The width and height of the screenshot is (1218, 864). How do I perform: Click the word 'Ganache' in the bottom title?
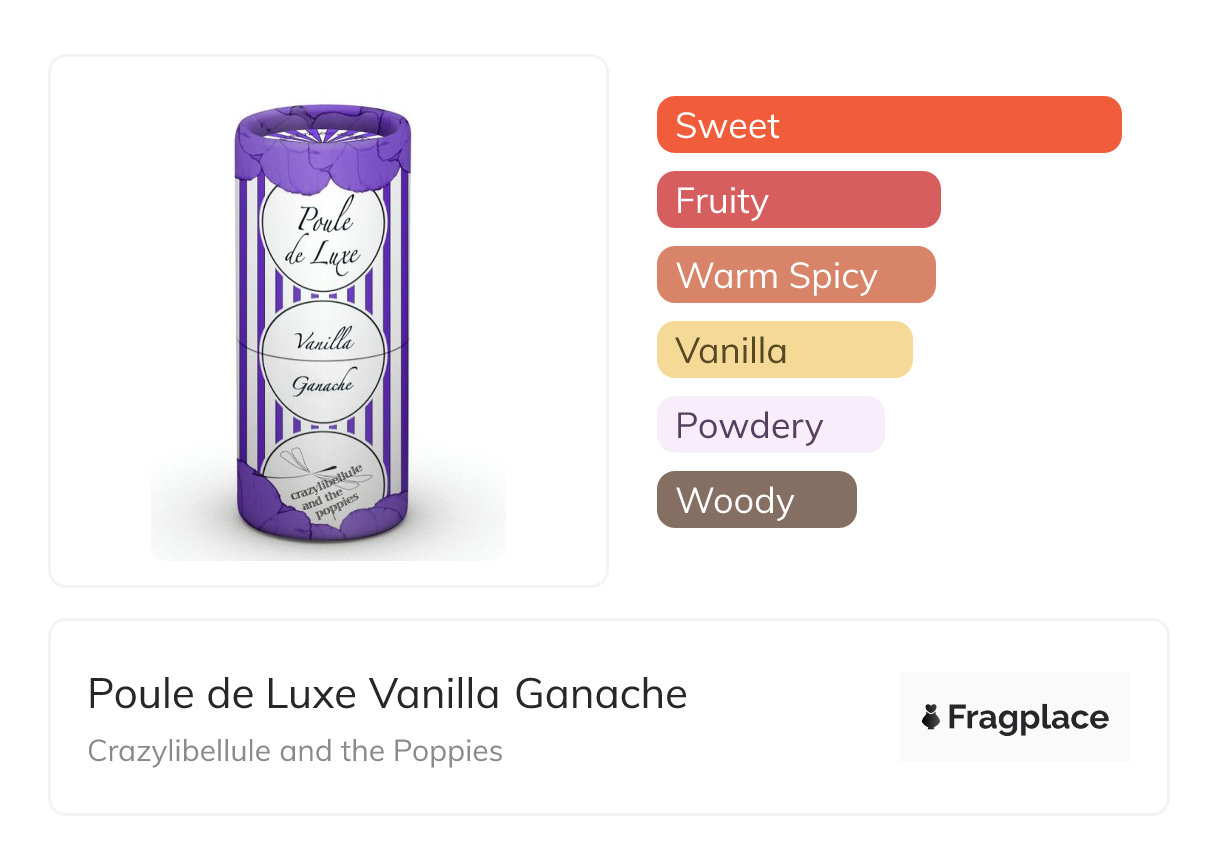click(601, 694)
